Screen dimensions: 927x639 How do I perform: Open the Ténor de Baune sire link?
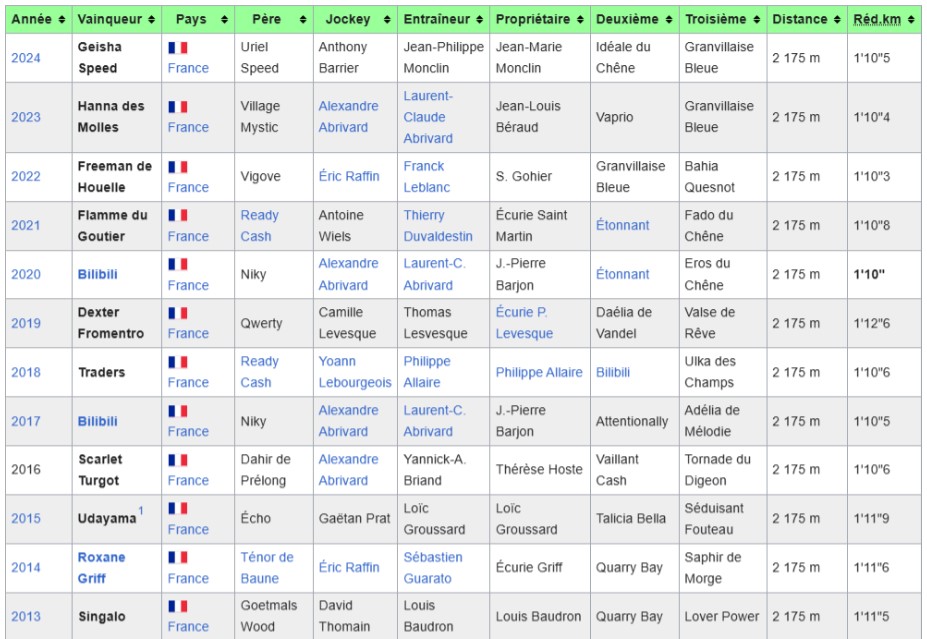267,567
